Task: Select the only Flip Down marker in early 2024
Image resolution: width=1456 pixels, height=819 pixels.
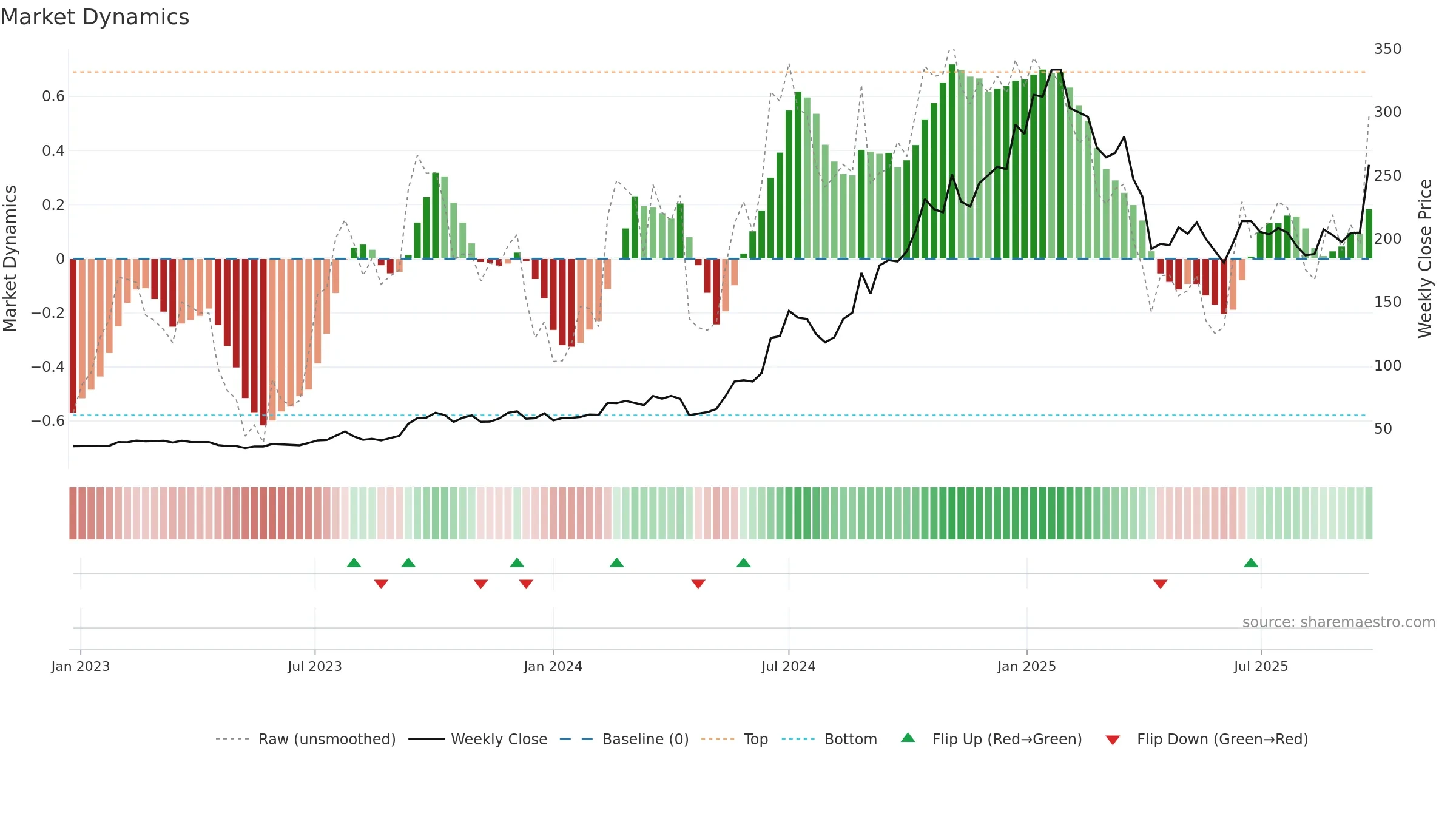Action: tap(698, 584)
